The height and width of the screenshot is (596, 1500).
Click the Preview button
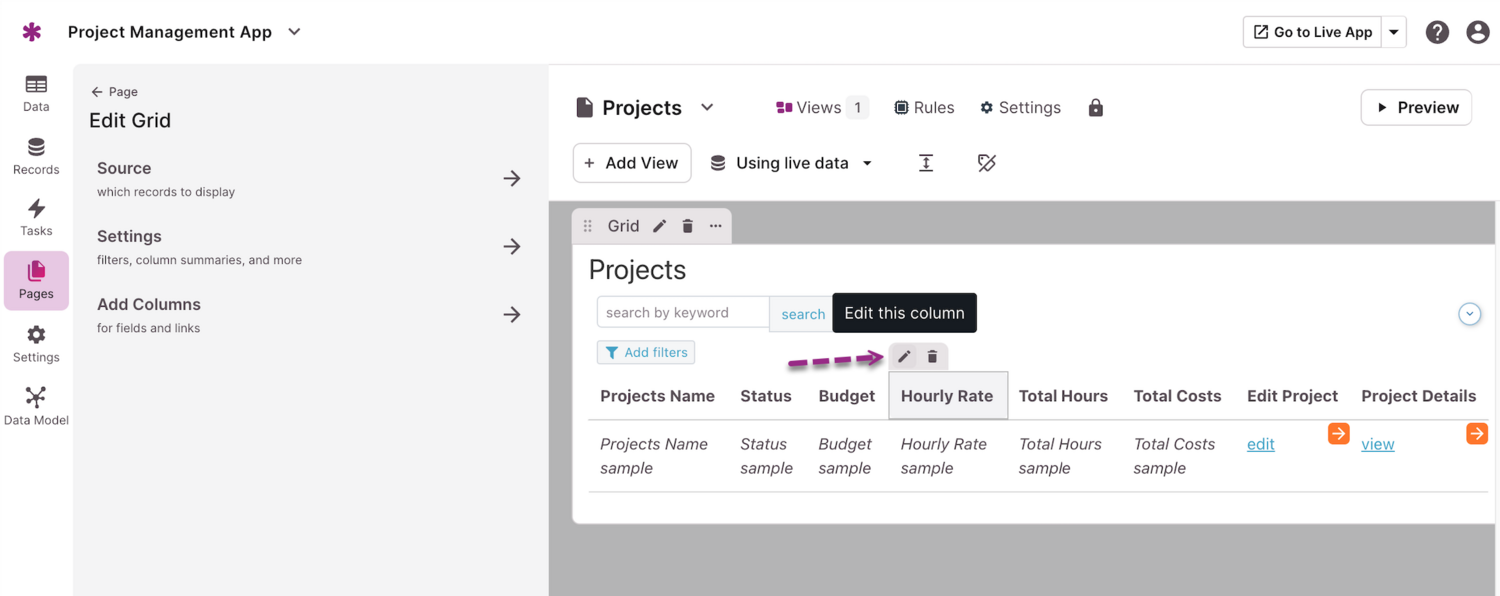point(1416,108)
